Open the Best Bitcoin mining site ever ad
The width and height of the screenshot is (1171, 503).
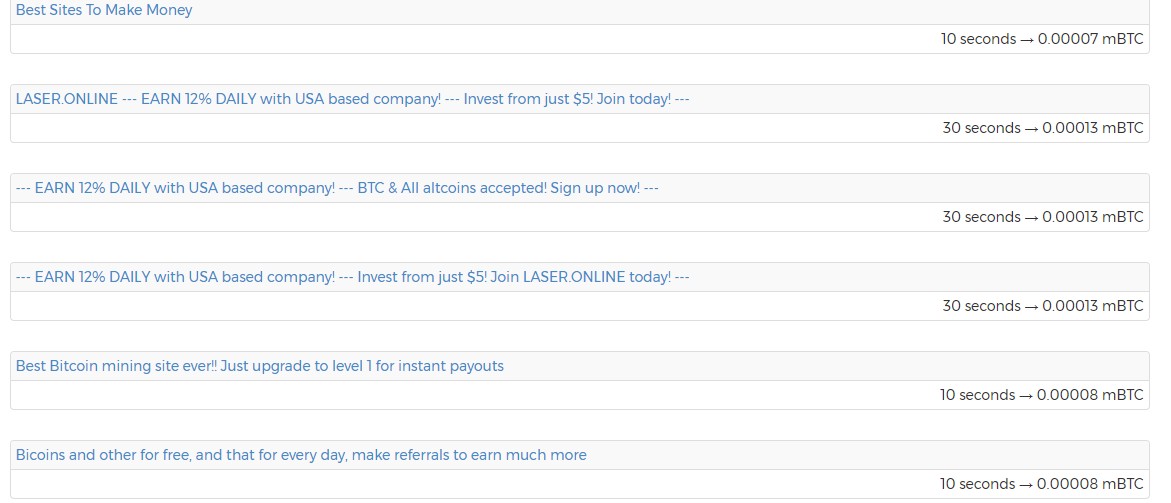[260, 366]
